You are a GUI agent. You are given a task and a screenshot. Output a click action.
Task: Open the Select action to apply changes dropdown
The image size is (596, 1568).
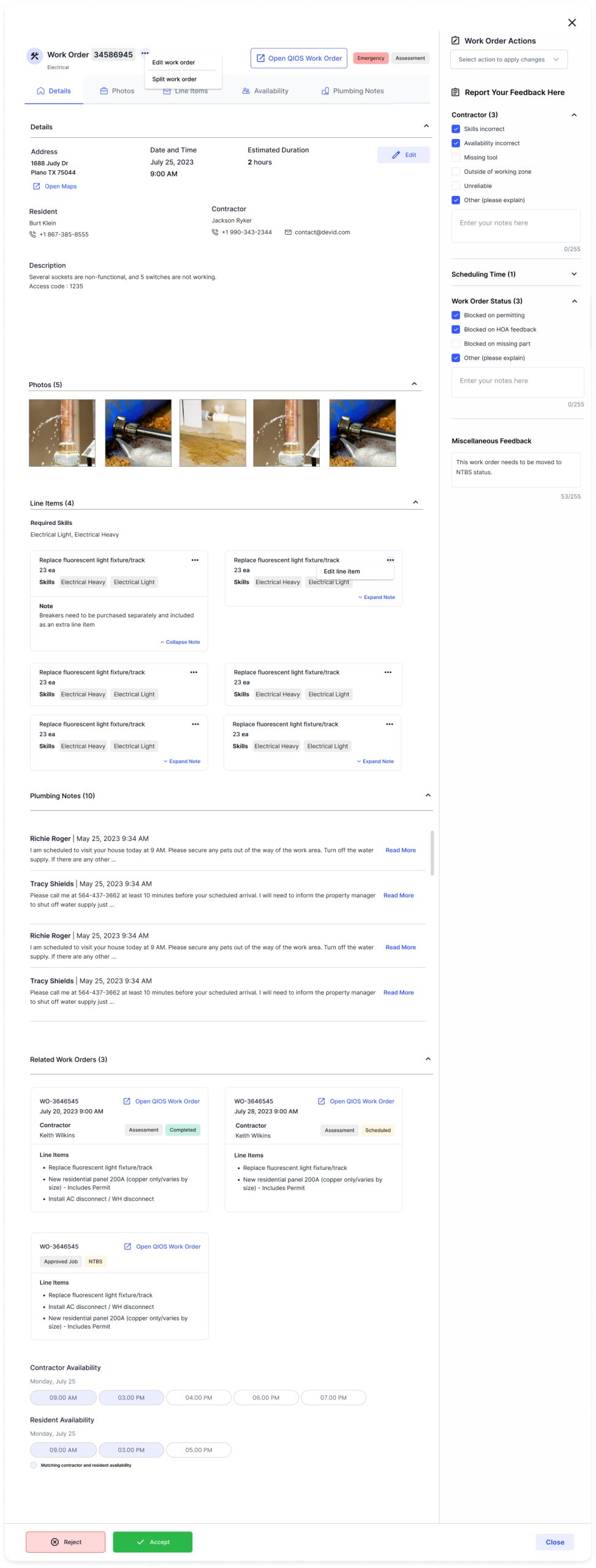[x=508, y=59]
